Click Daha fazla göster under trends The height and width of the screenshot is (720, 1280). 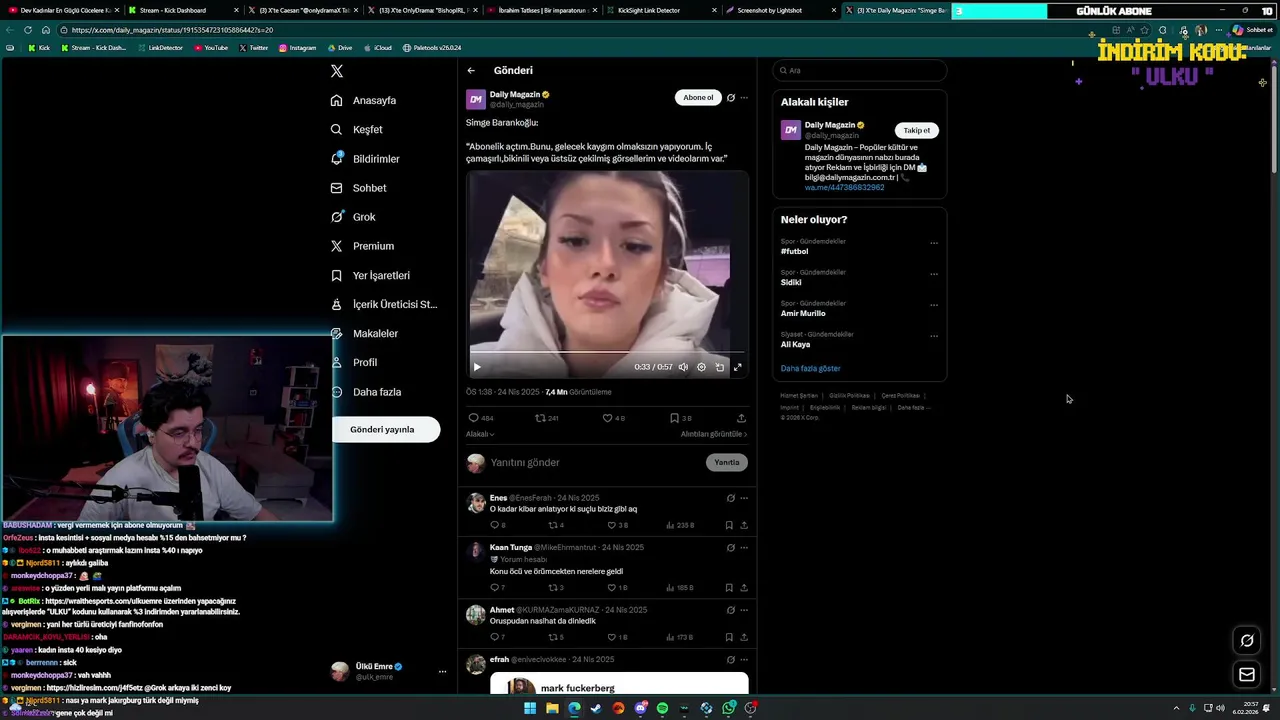[x=810, y=368]
